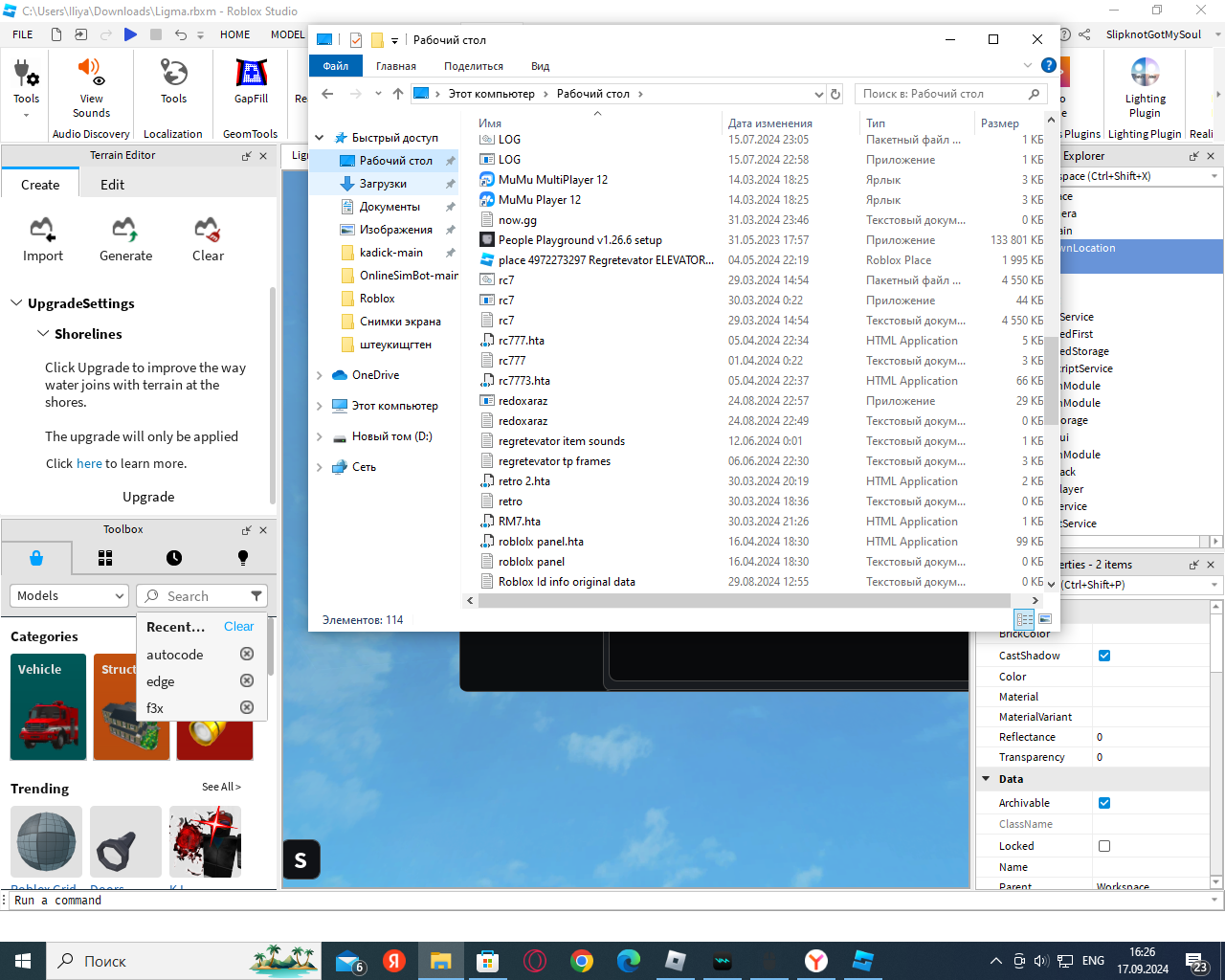Remove the f3x recent search entry
Viewport: 1225px width, 980px height.
(x=247, y=707)
